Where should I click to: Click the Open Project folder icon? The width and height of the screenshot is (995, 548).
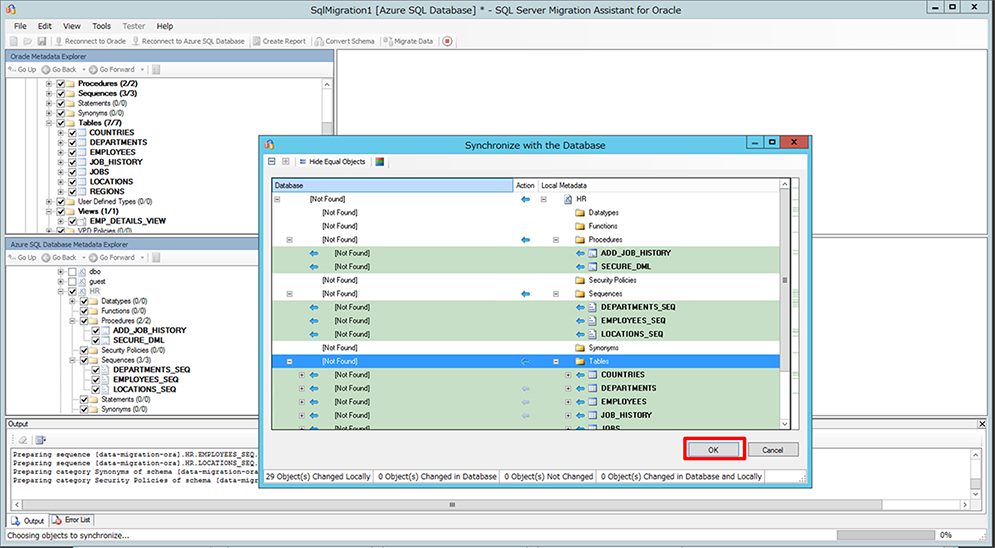click(28, 41)
